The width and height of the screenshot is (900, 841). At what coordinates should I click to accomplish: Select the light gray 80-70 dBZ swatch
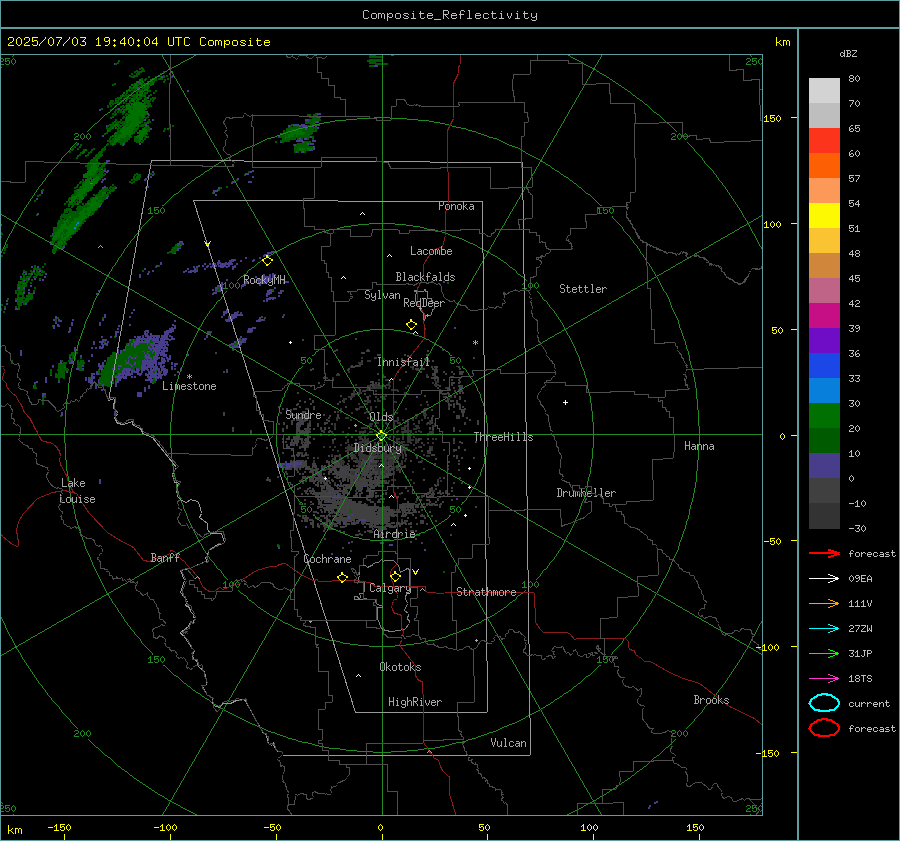[x=824, y=91]
